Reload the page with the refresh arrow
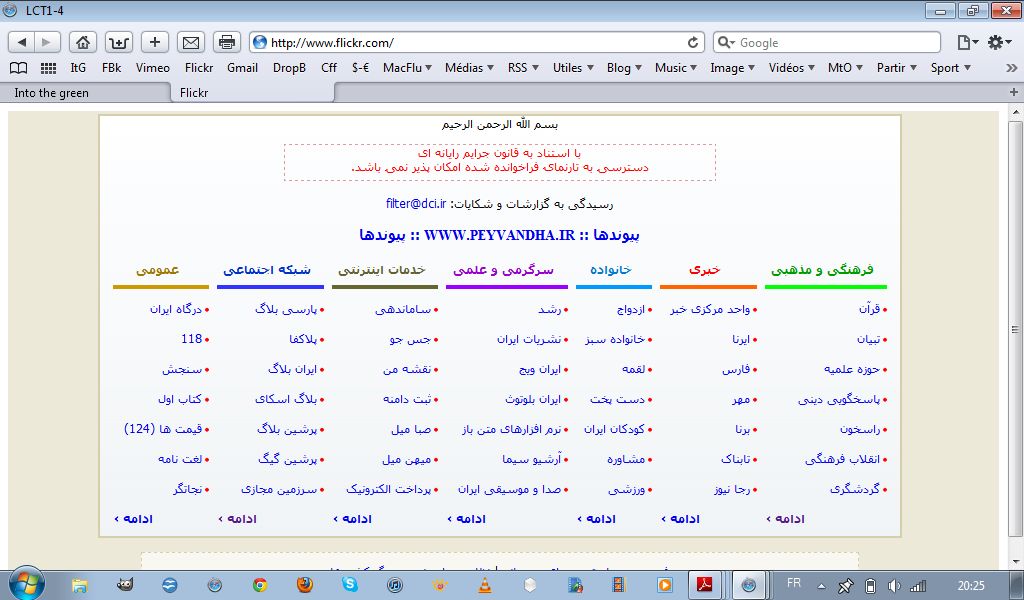This screenshot has height=600, width=1024. click(693, 42)
